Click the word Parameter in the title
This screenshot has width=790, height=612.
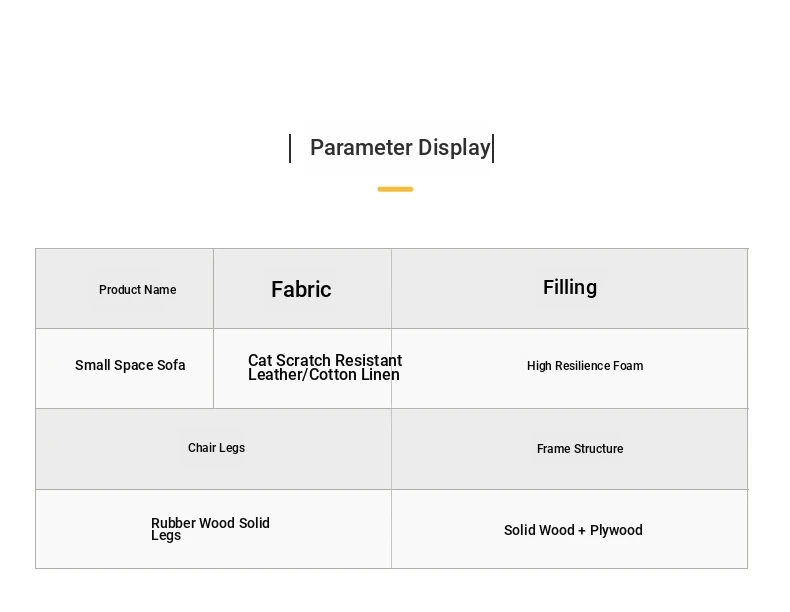pyautogui.click(x=361, y=148)
